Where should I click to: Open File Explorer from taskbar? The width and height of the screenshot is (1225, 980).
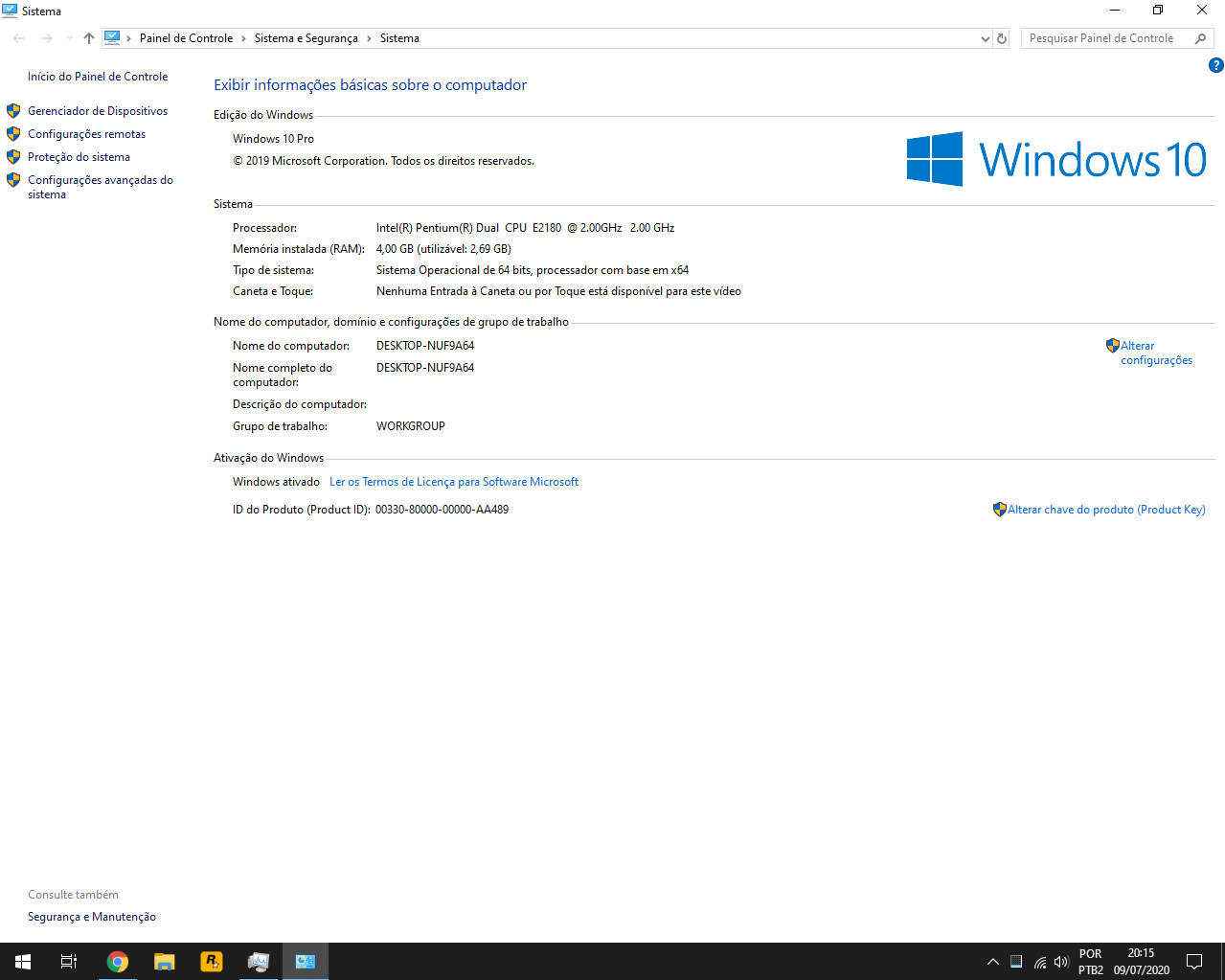point(165,961)
